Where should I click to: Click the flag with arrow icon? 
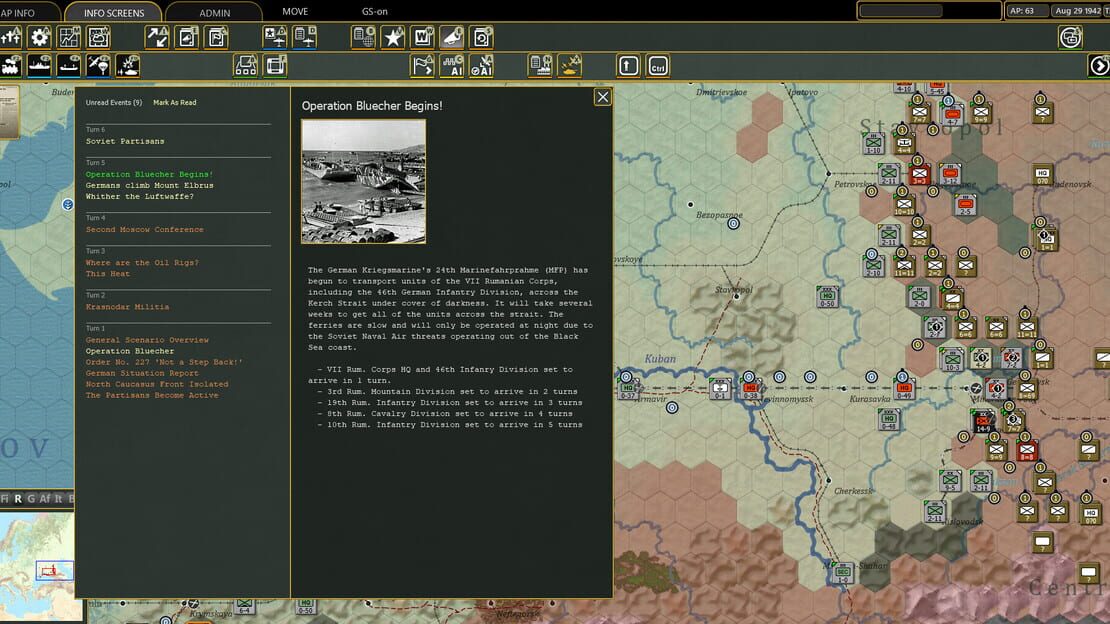point(423,66)
